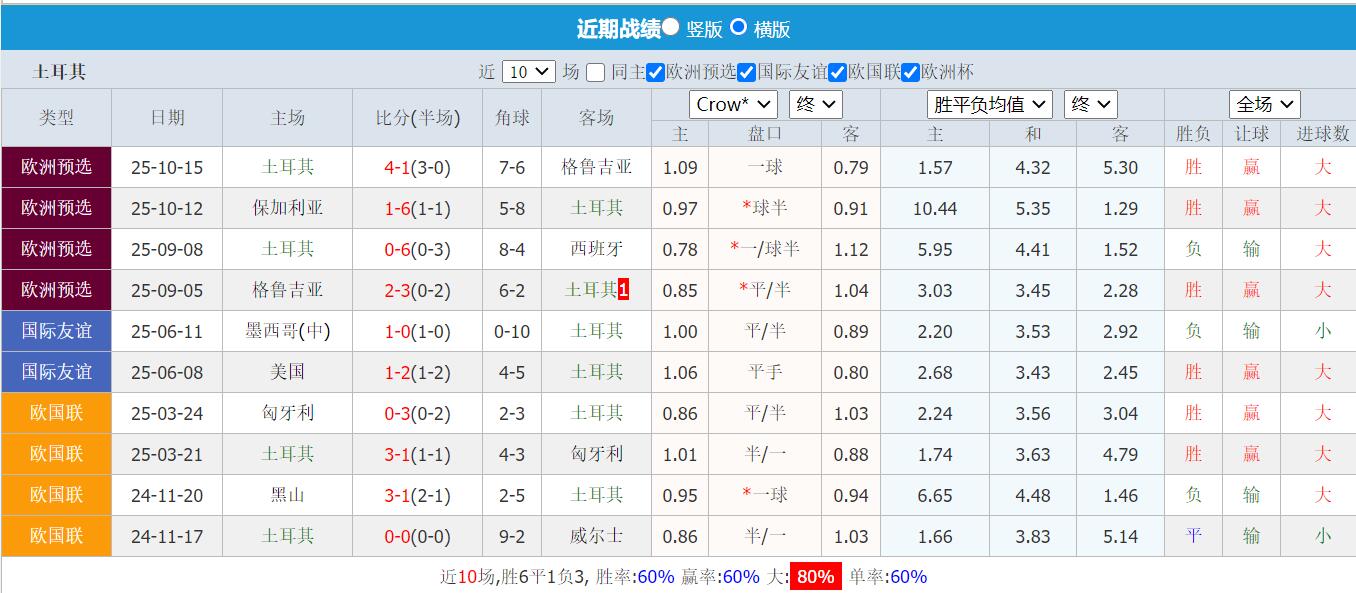Image resolution: width=1356 pixels, height=593 pixels.
Task: Enable the 同主 checkbox
Action: 594,71
